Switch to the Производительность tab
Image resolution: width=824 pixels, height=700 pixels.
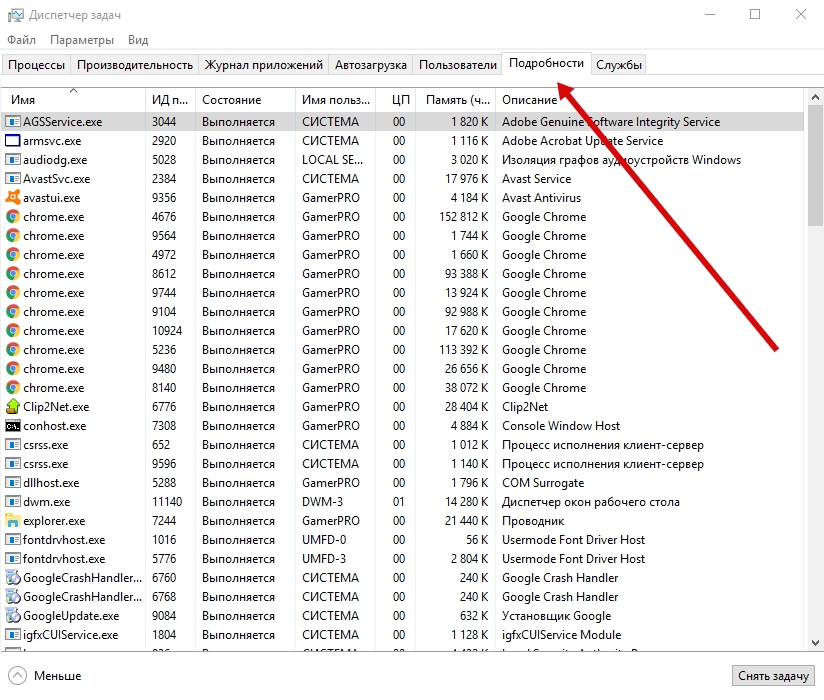pos(135,65)
